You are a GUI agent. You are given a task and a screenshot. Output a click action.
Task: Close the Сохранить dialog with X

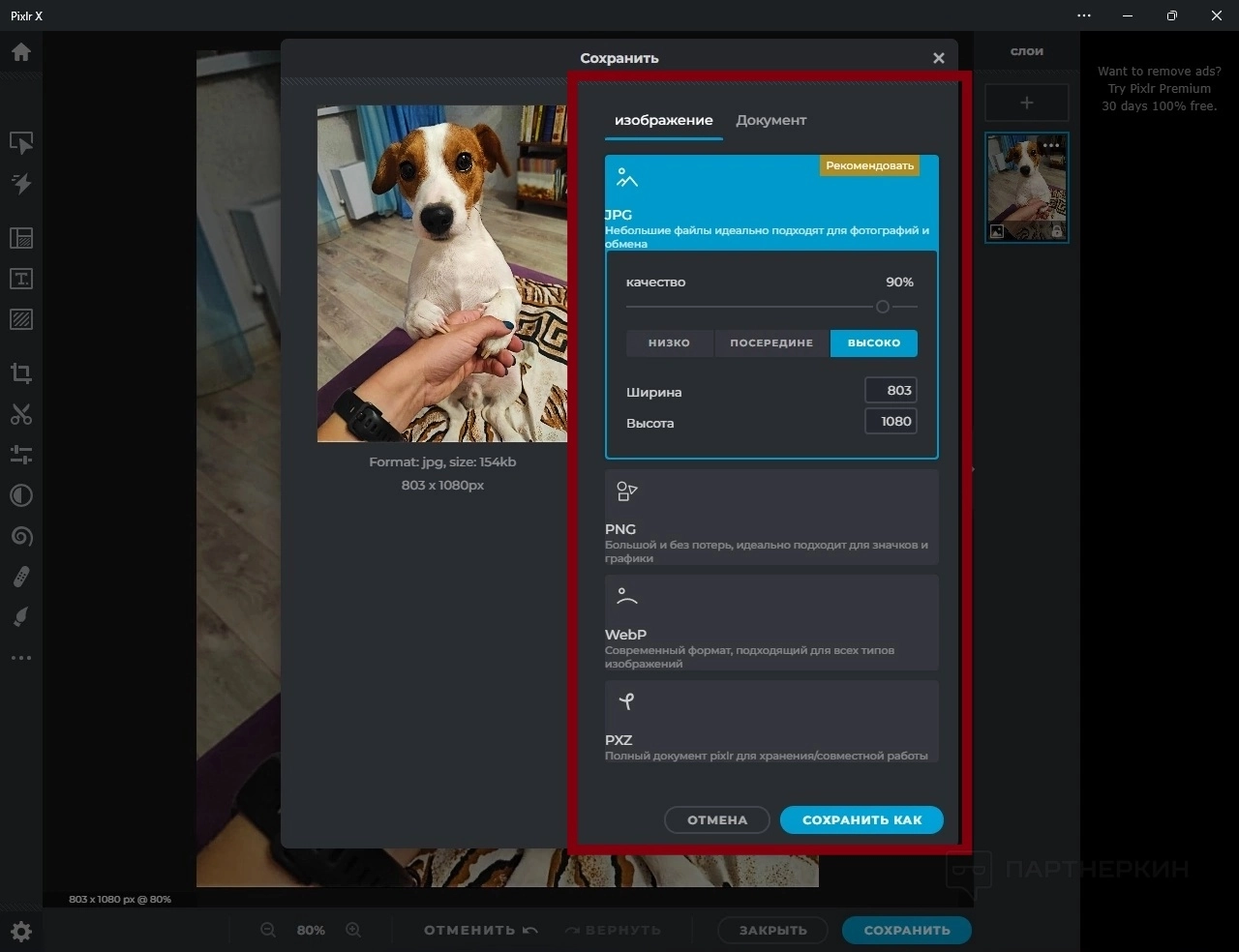click(938, 58)
